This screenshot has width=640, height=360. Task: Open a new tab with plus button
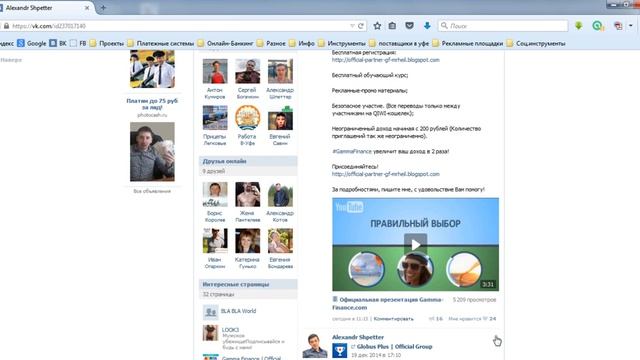[x=103, y=8]
